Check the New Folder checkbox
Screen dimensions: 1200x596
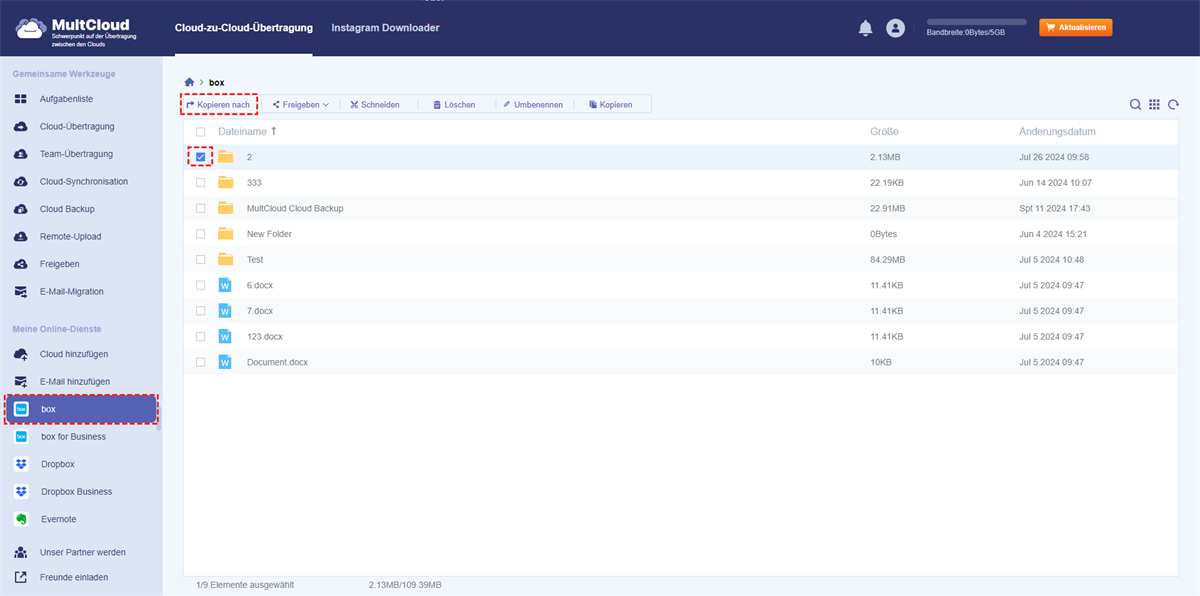pos(201,234)
